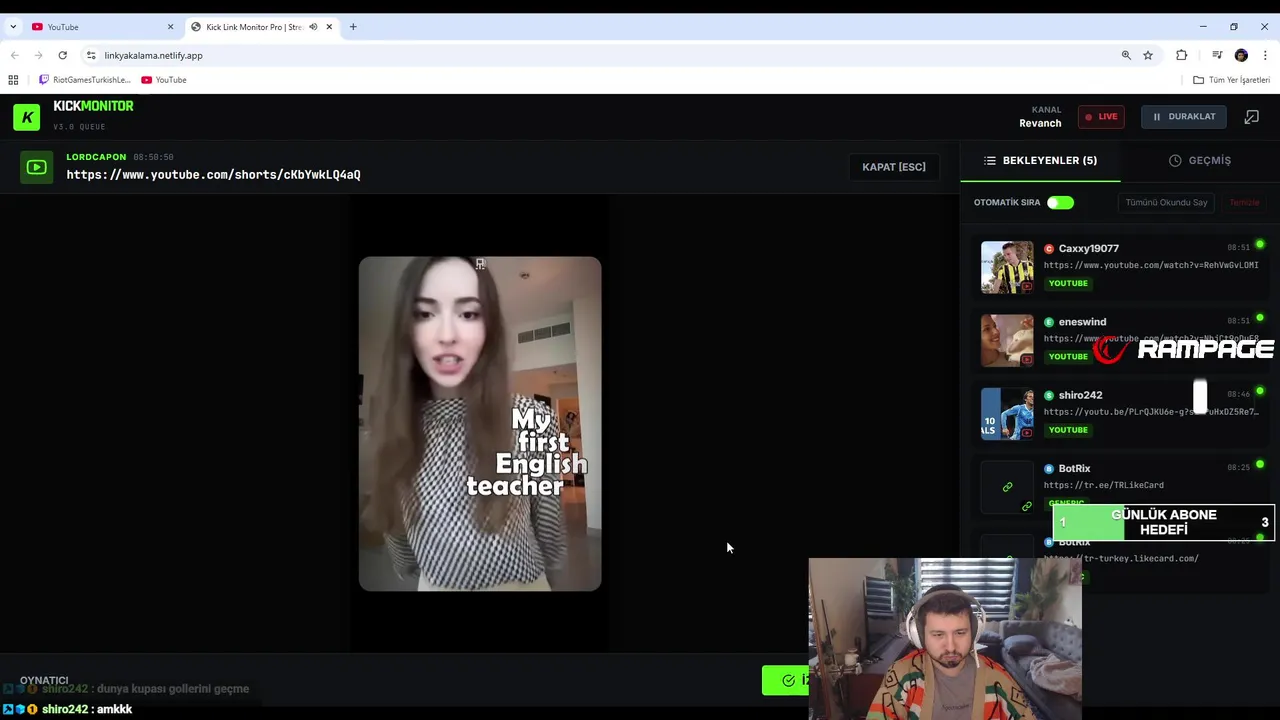Click the BotRix name above tr.ee link
Image resolution: width=1280 pixels, height=720 pixels.
point(1074,468)
